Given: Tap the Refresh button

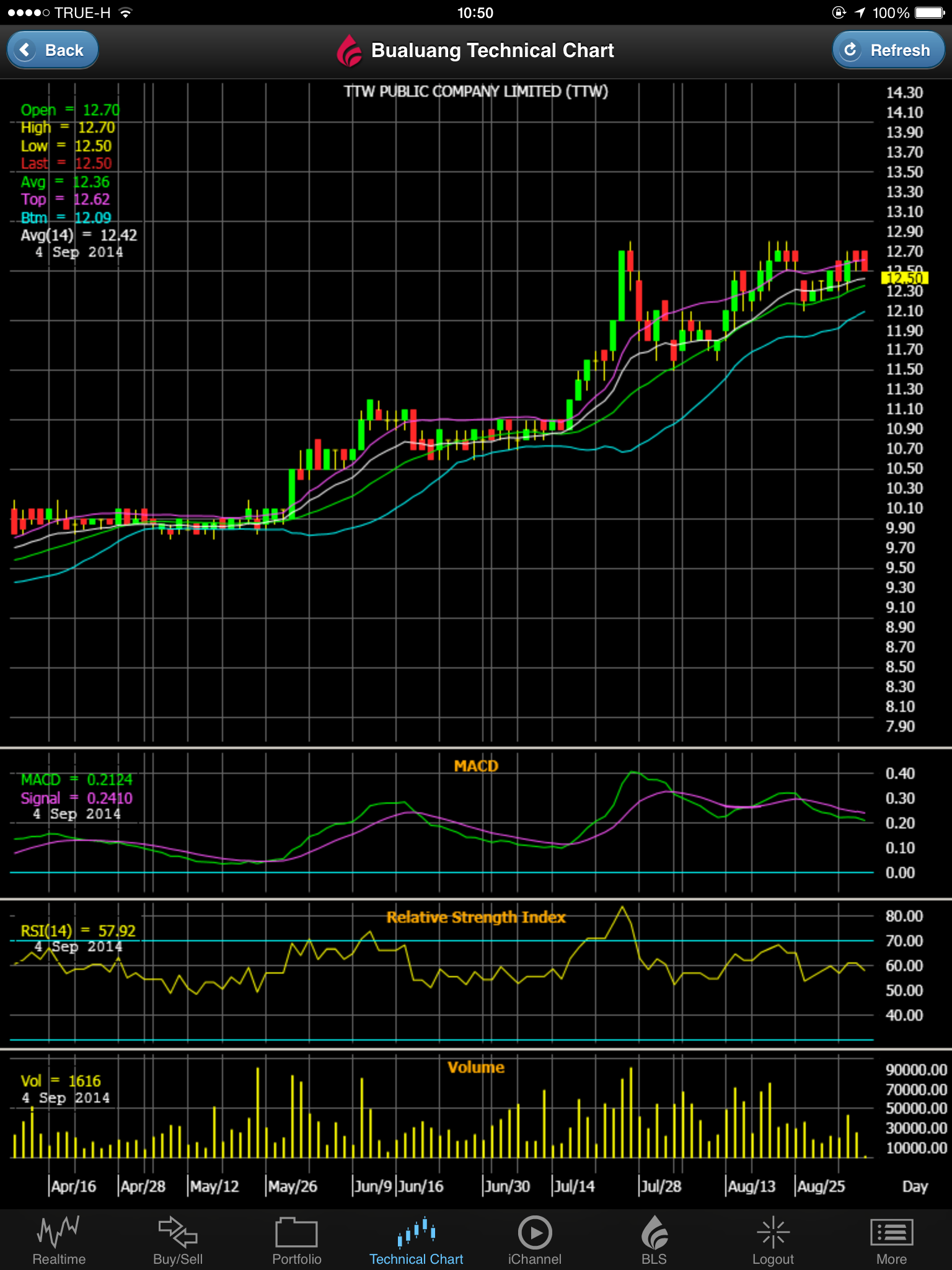Looking at the screenshot, I should [x=888, y=50].
